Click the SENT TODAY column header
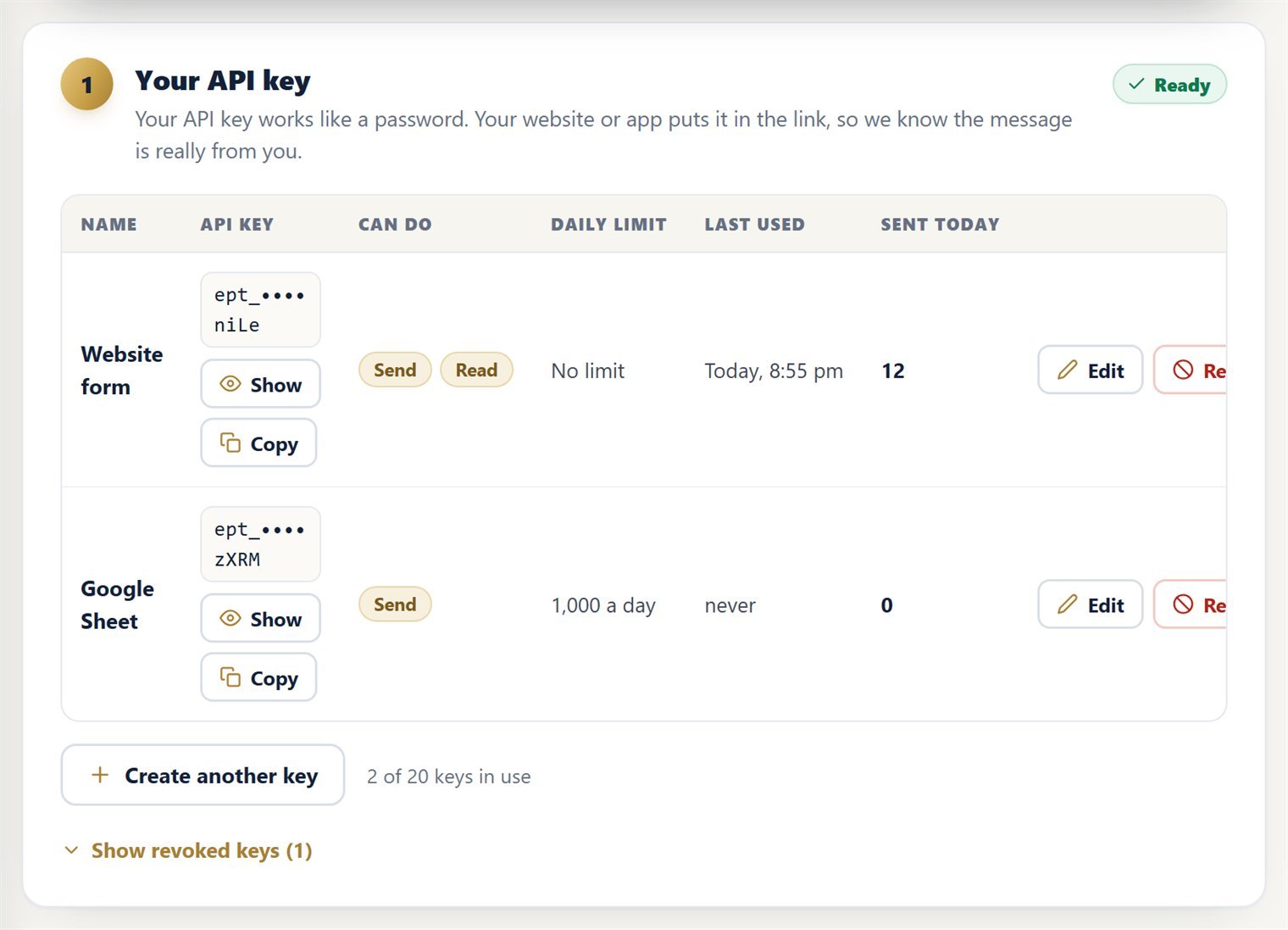 point(940,225)
